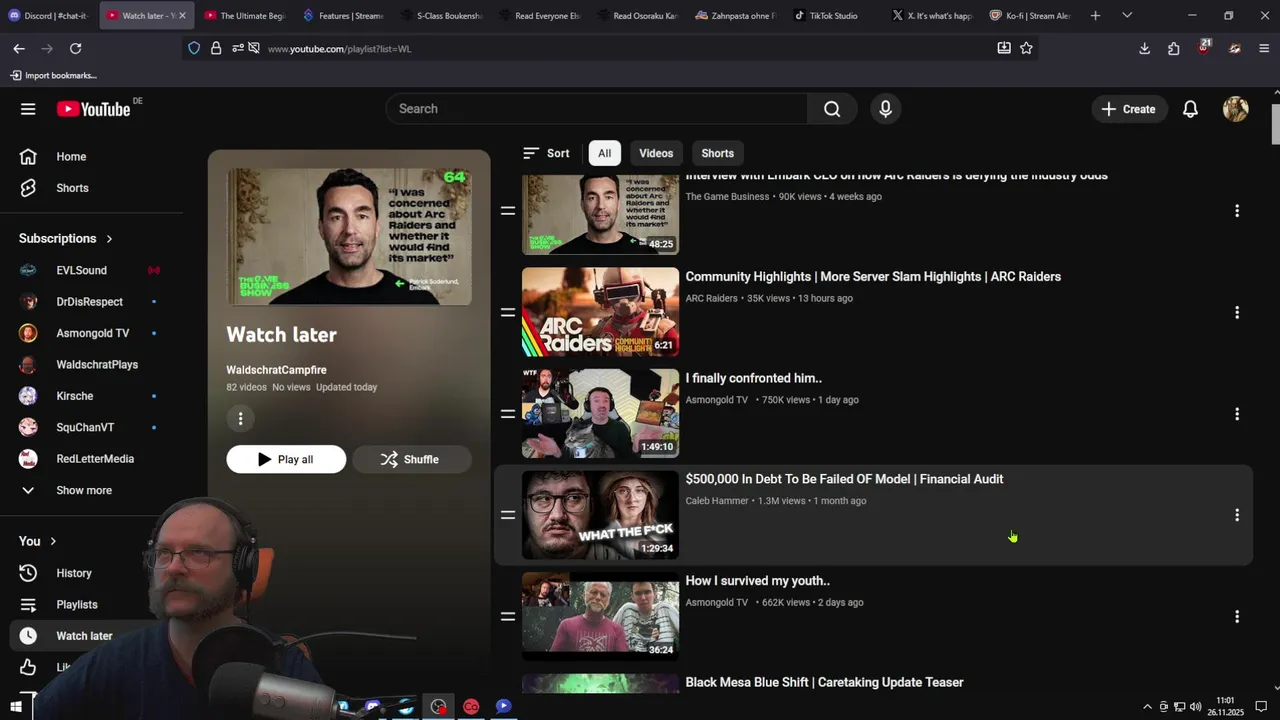The width and height of the screenshot is (1280, 720).
Task: Click Play all button
Action: pos(286,460)
